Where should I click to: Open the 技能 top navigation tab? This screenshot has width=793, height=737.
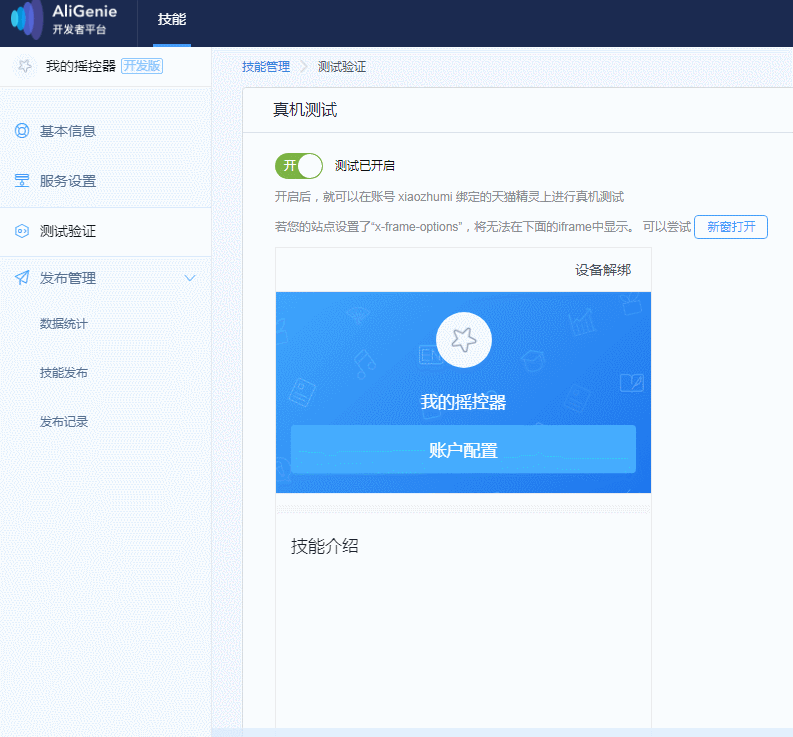171,19
